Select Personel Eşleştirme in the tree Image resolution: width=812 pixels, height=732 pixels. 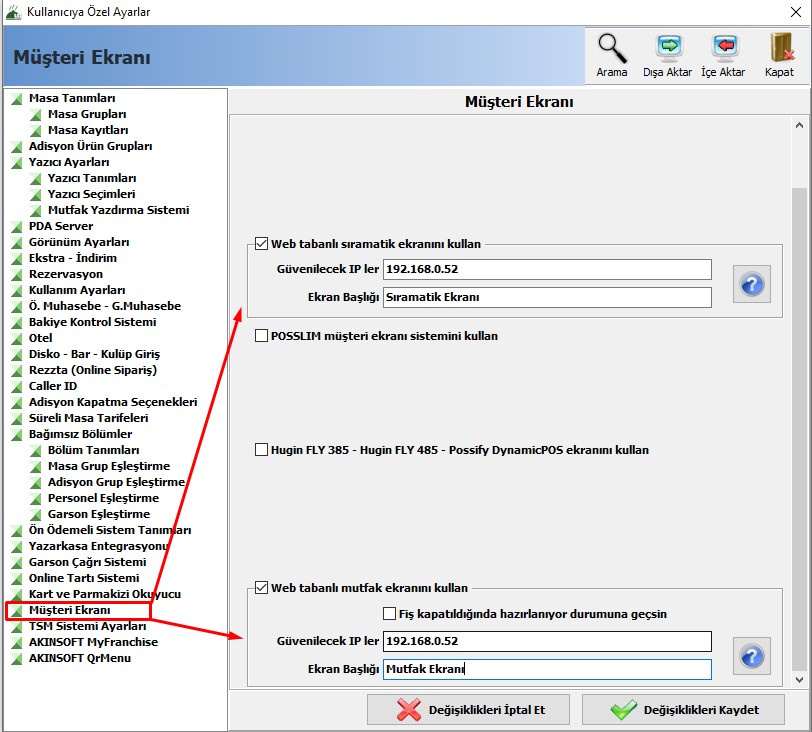click(x=104, y=499)
